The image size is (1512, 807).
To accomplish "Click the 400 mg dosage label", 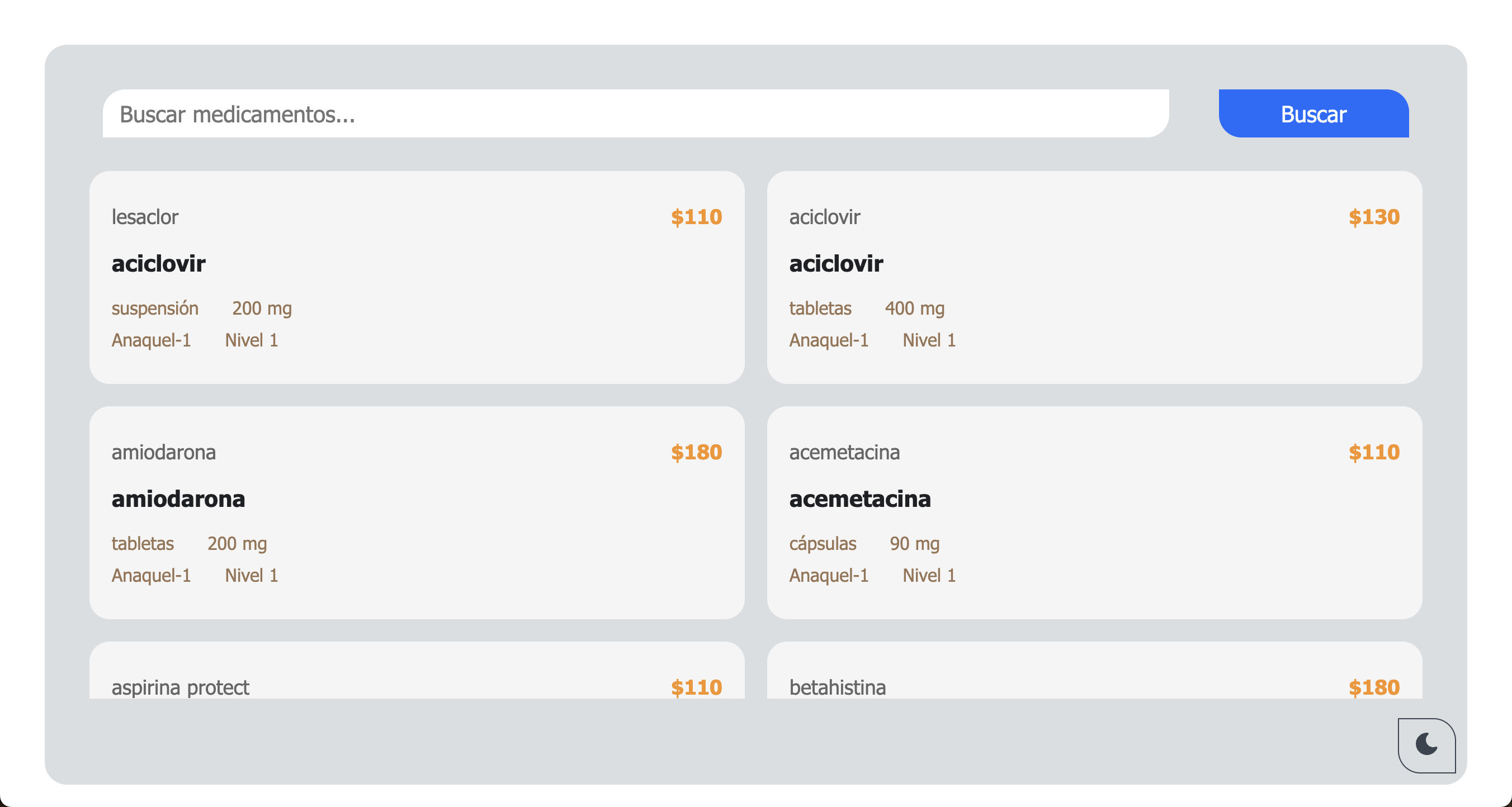I will point(914,308).
